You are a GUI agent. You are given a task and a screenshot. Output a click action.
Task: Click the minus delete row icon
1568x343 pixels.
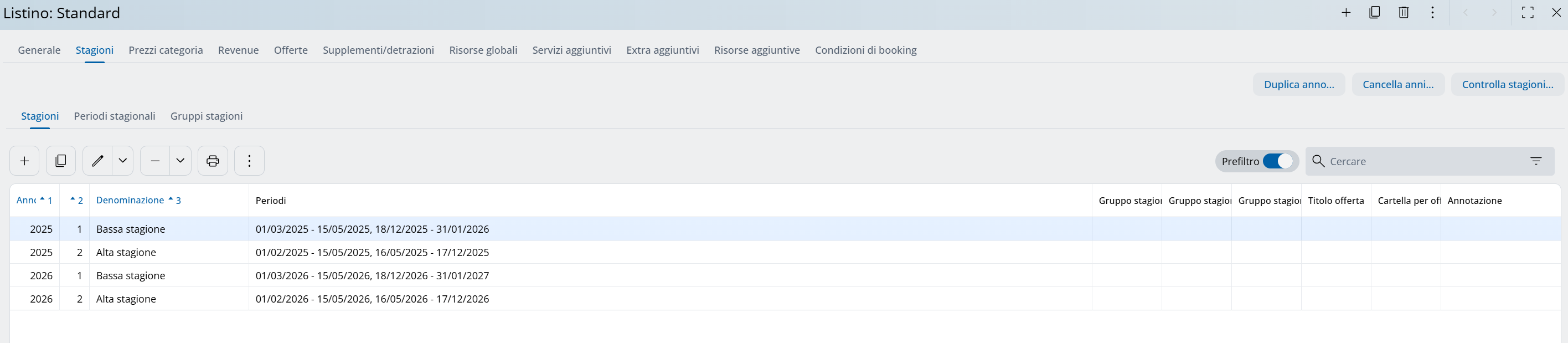coord(155,161)
